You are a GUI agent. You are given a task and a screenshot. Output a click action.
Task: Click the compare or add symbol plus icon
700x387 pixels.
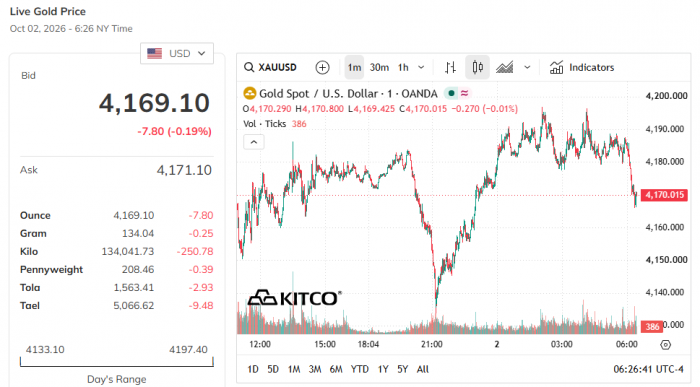(322, 67)
